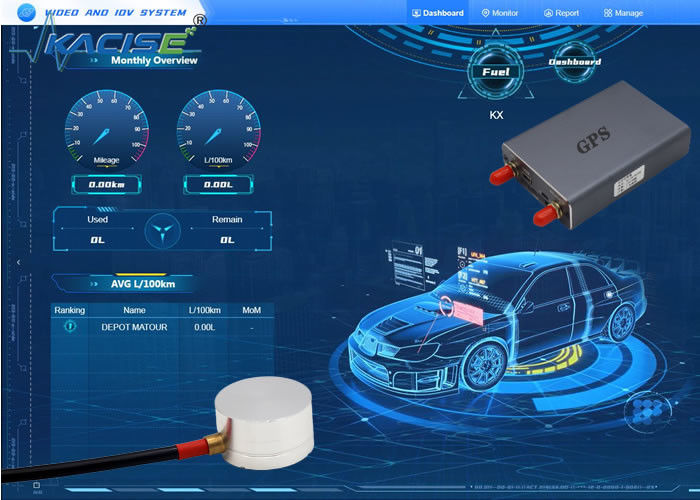The height and width of the screenshot is (500, 700).
Task: Click the rank 1 badge icon
Action: (x=70, y=326)
